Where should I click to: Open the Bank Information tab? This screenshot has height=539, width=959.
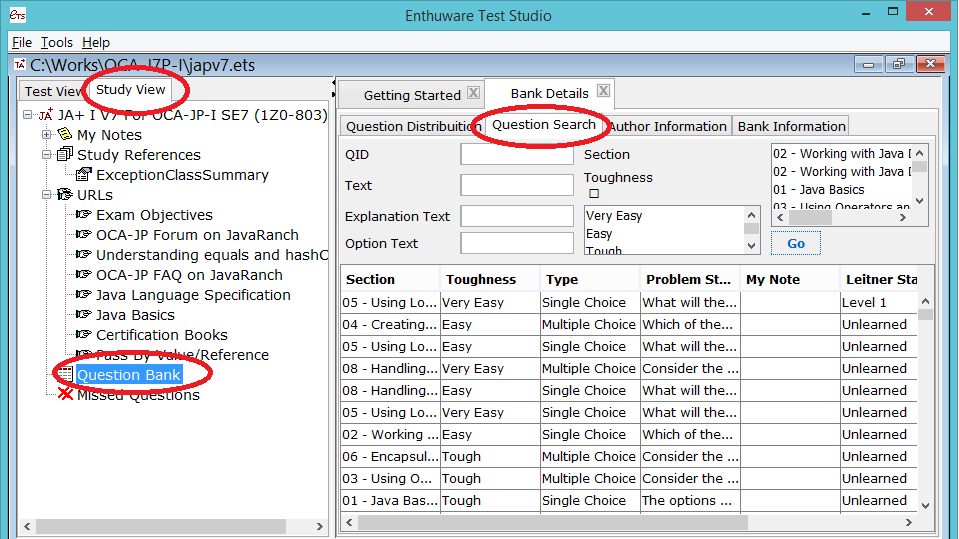click(x=791, y=126)
